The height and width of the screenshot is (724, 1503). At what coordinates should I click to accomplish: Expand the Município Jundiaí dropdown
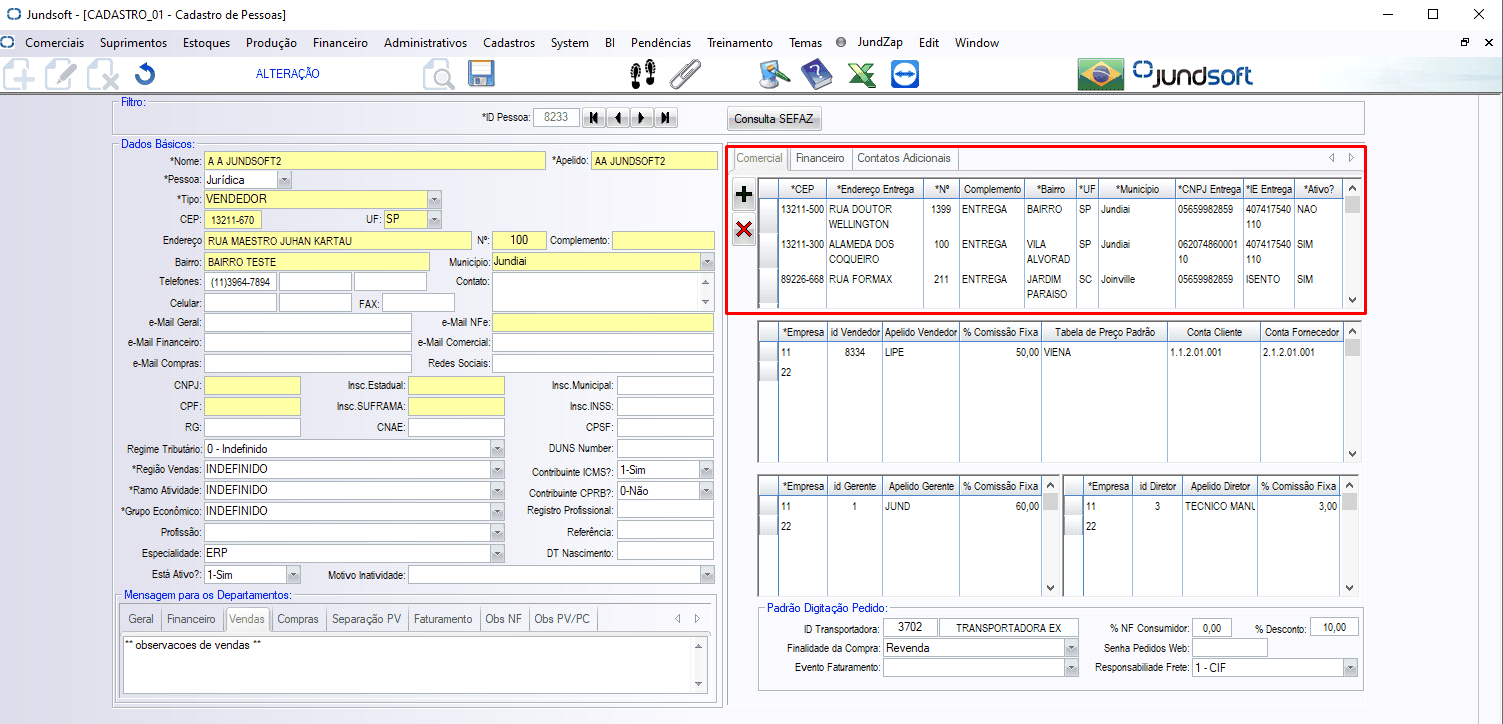pyautogui.click(x=707, y=261)
